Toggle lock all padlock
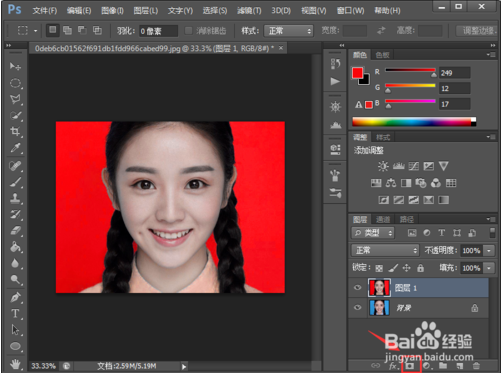 pyautogui.click(x=421, y=268)
